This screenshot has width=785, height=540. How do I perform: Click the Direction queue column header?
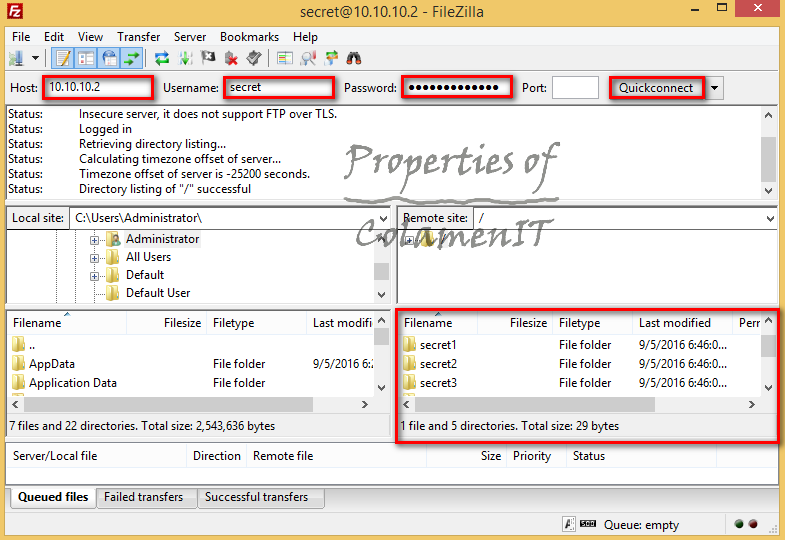tap(216, 456)
